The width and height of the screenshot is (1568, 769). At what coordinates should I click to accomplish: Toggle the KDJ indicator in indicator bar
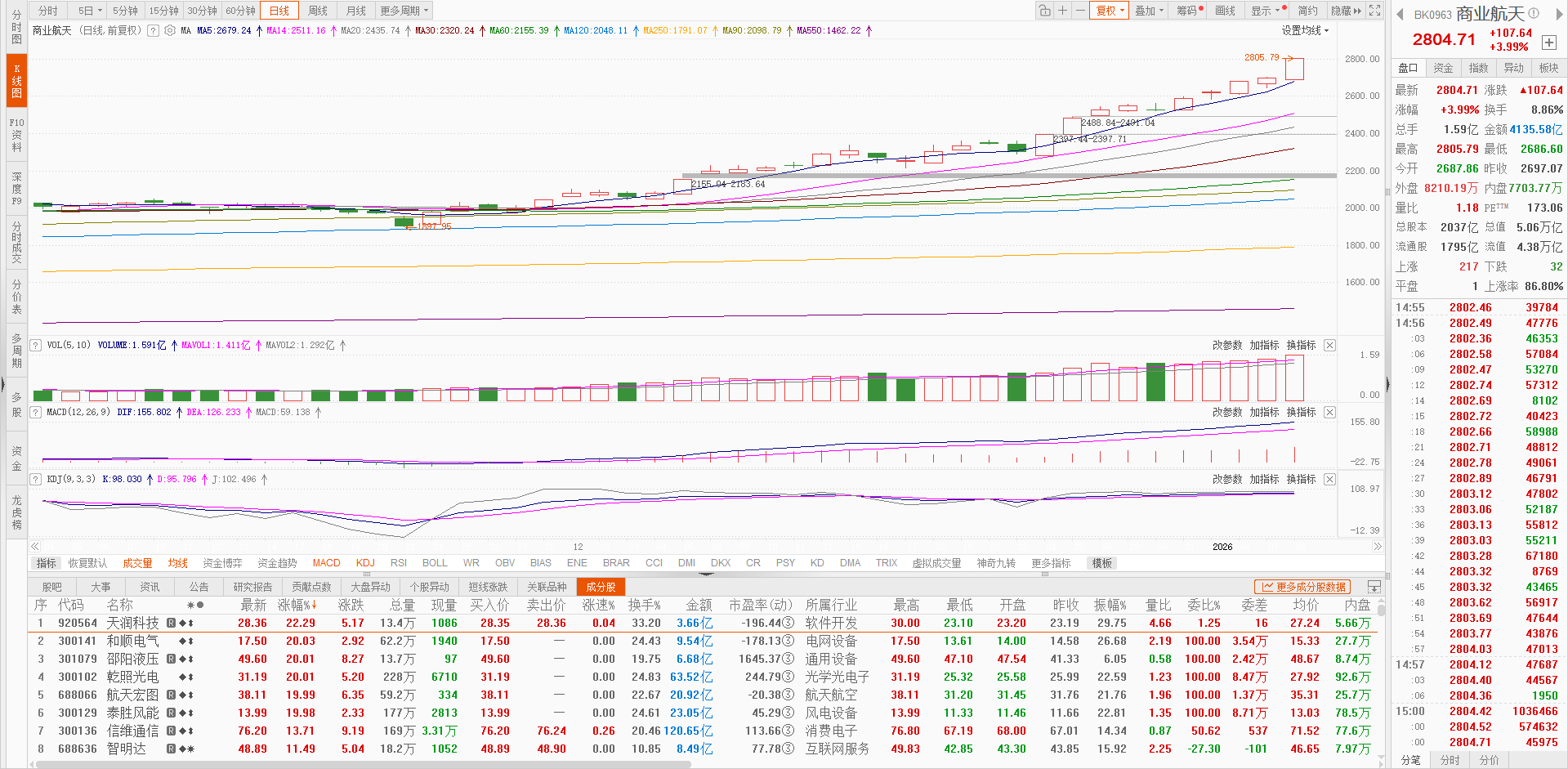click(365, 563)
